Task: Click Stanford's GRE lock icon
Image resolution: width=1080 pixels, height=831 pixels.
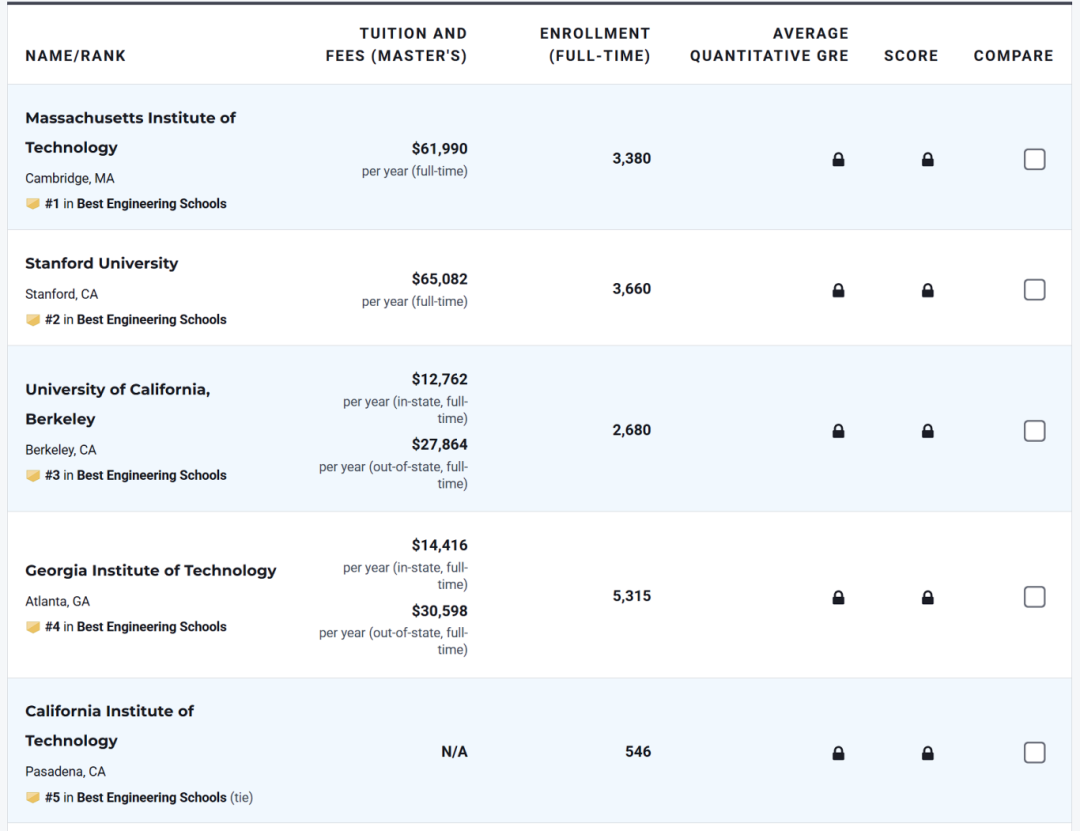Action: tap(838, 290)
